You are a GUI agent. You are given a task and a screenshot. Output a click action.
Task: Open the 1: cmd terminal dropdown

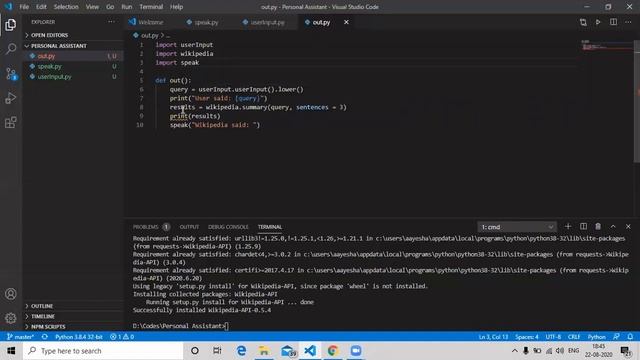[517, 227]
